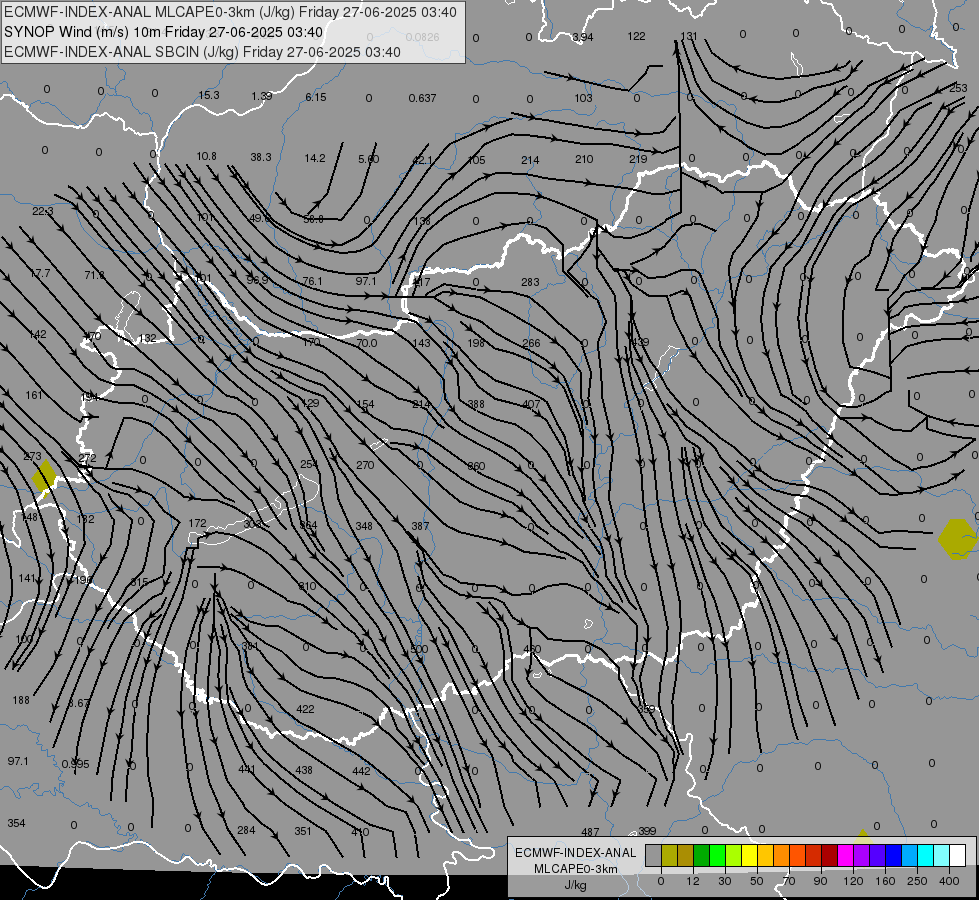Choose the bright green legend swatch
The height and width of the screenshot is (900, 979).
point(718,856)
